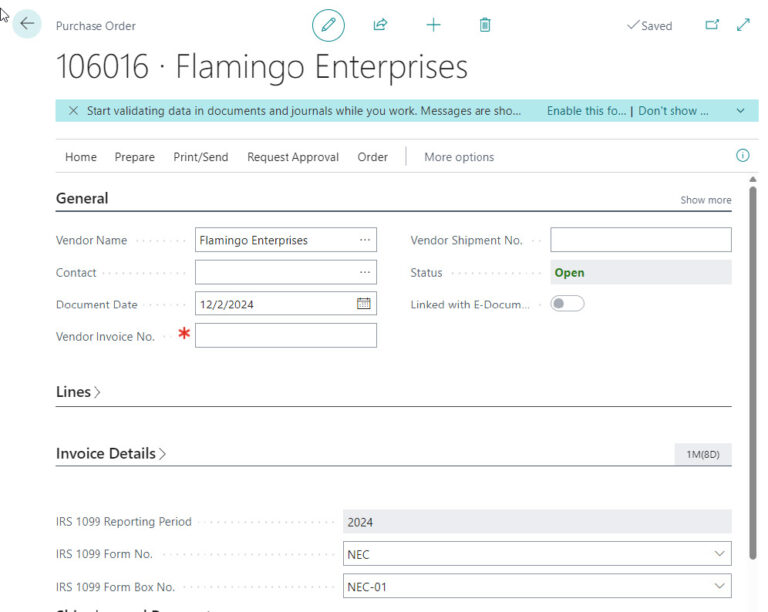Open the share icon
768x612 pixels.
click(380, 24)
